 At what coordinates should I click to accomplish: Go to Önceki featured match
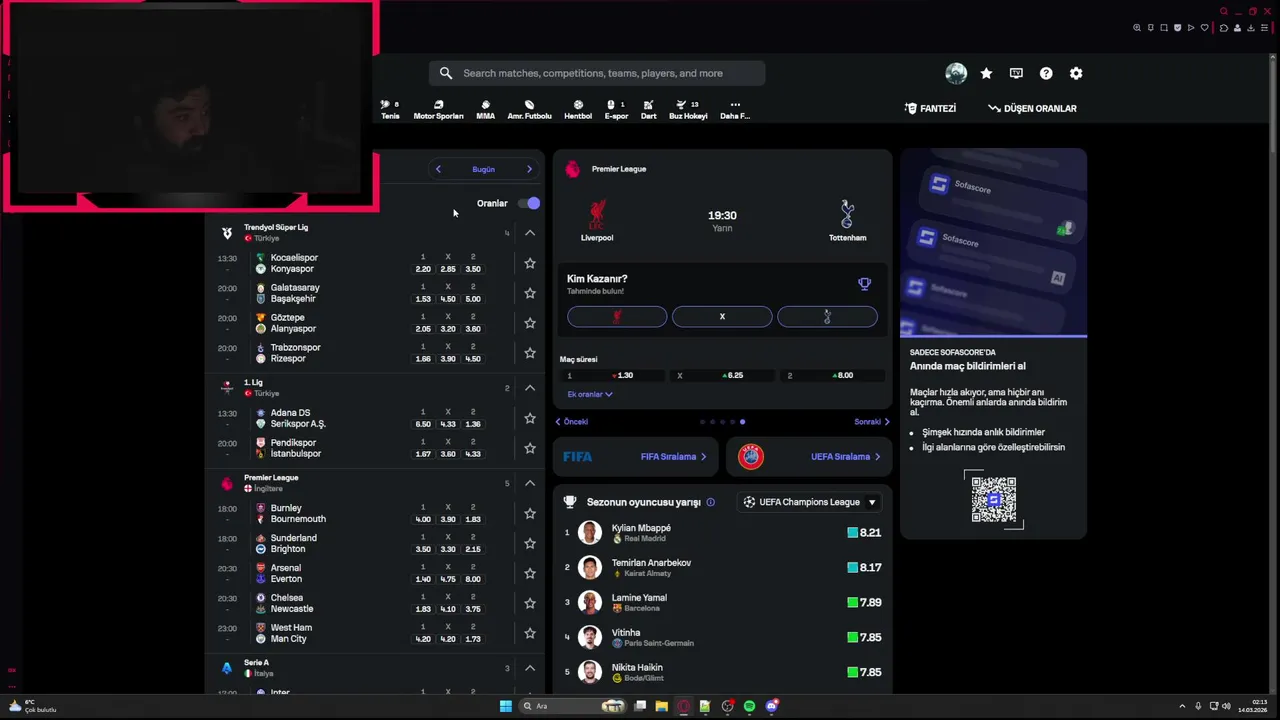pyautogui.click(x=572, y=422)
